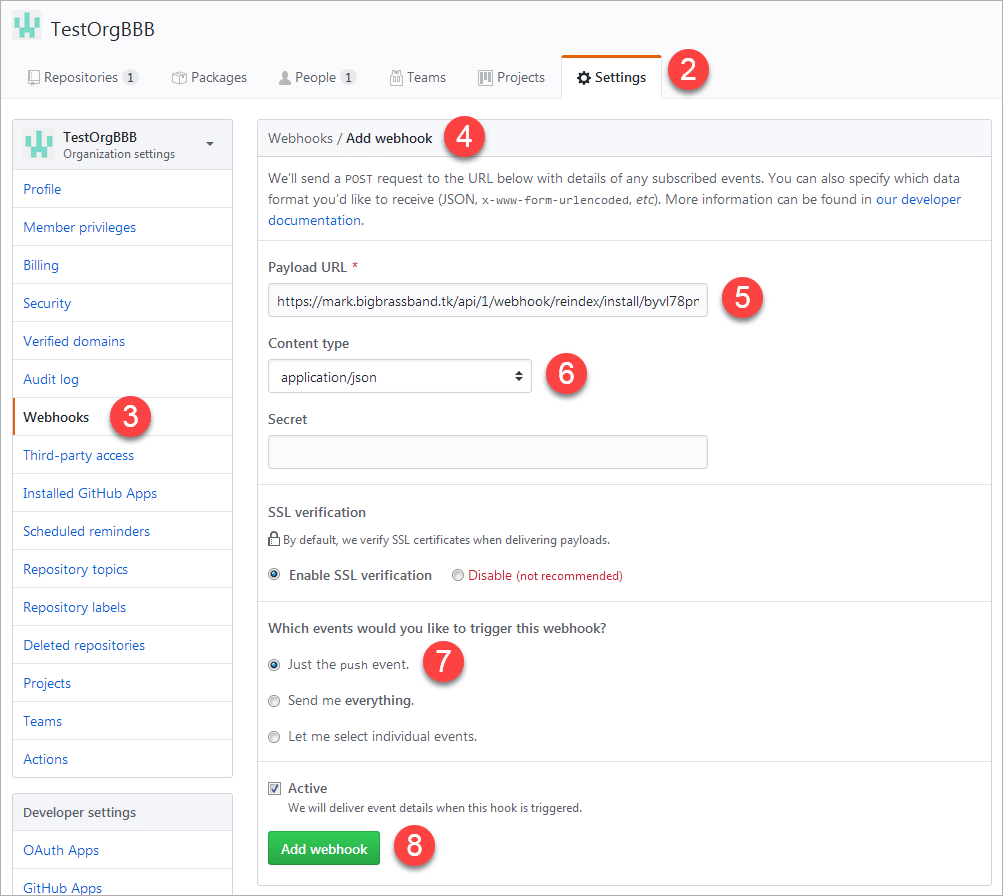
Task: Open Audit log in the sidebar
Action: 51,379
